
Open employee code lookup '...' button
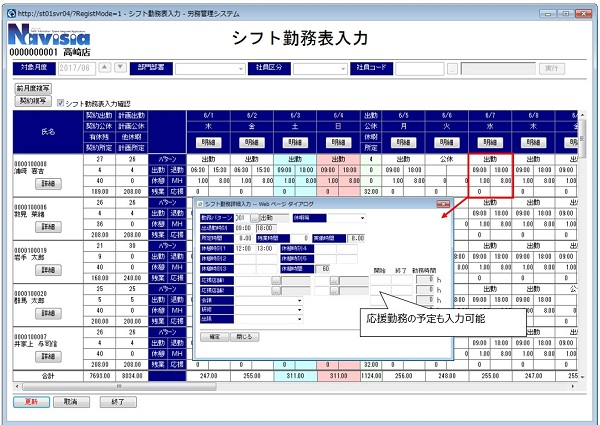tap(452, 69)
